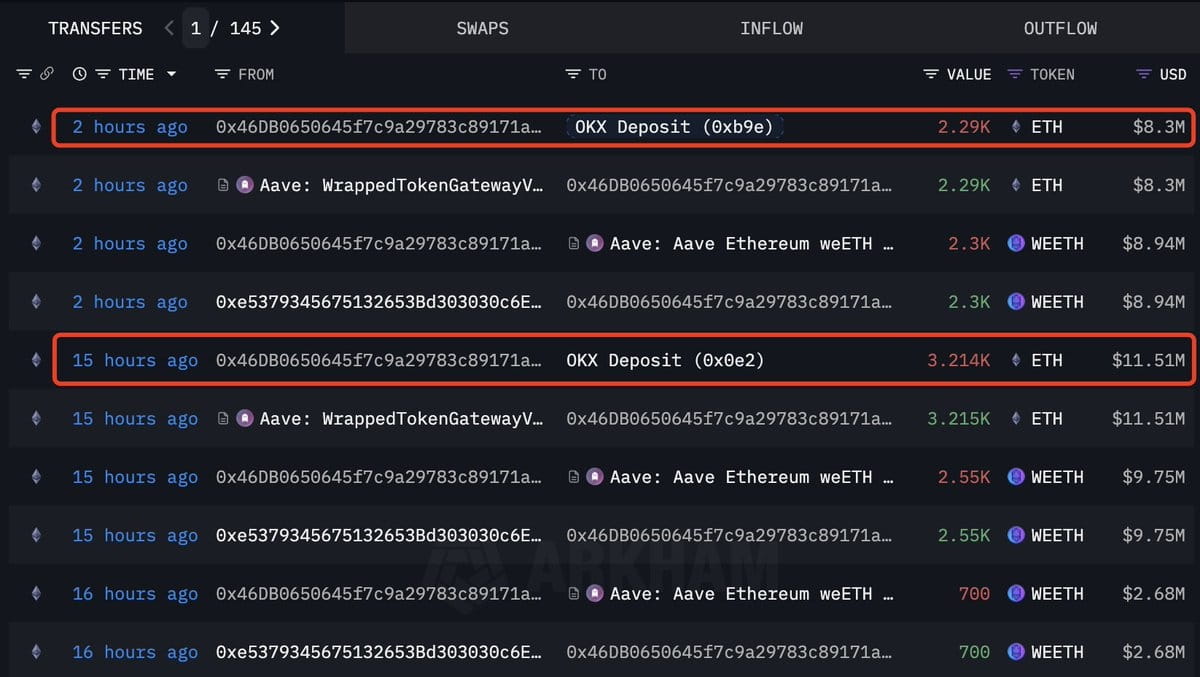Click the WEETH token icon in green 2.3K row
The height and width of the screenshot is (677, 1200).
coord(1016,302)
